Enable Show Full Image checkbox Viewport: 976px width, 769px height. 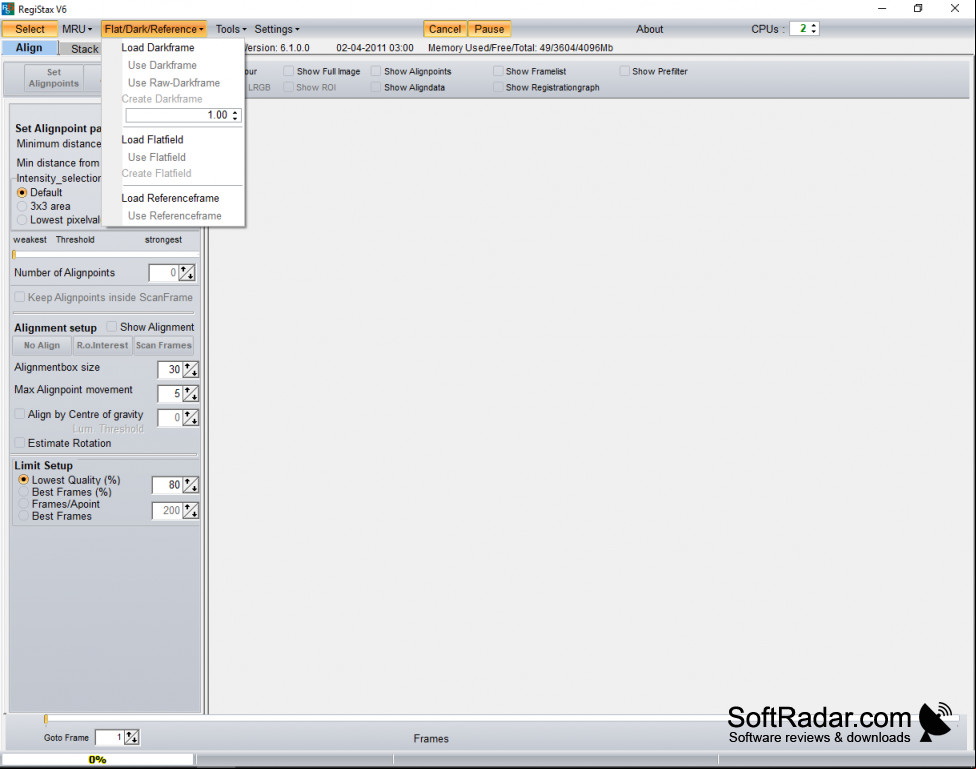pos(288,71)
